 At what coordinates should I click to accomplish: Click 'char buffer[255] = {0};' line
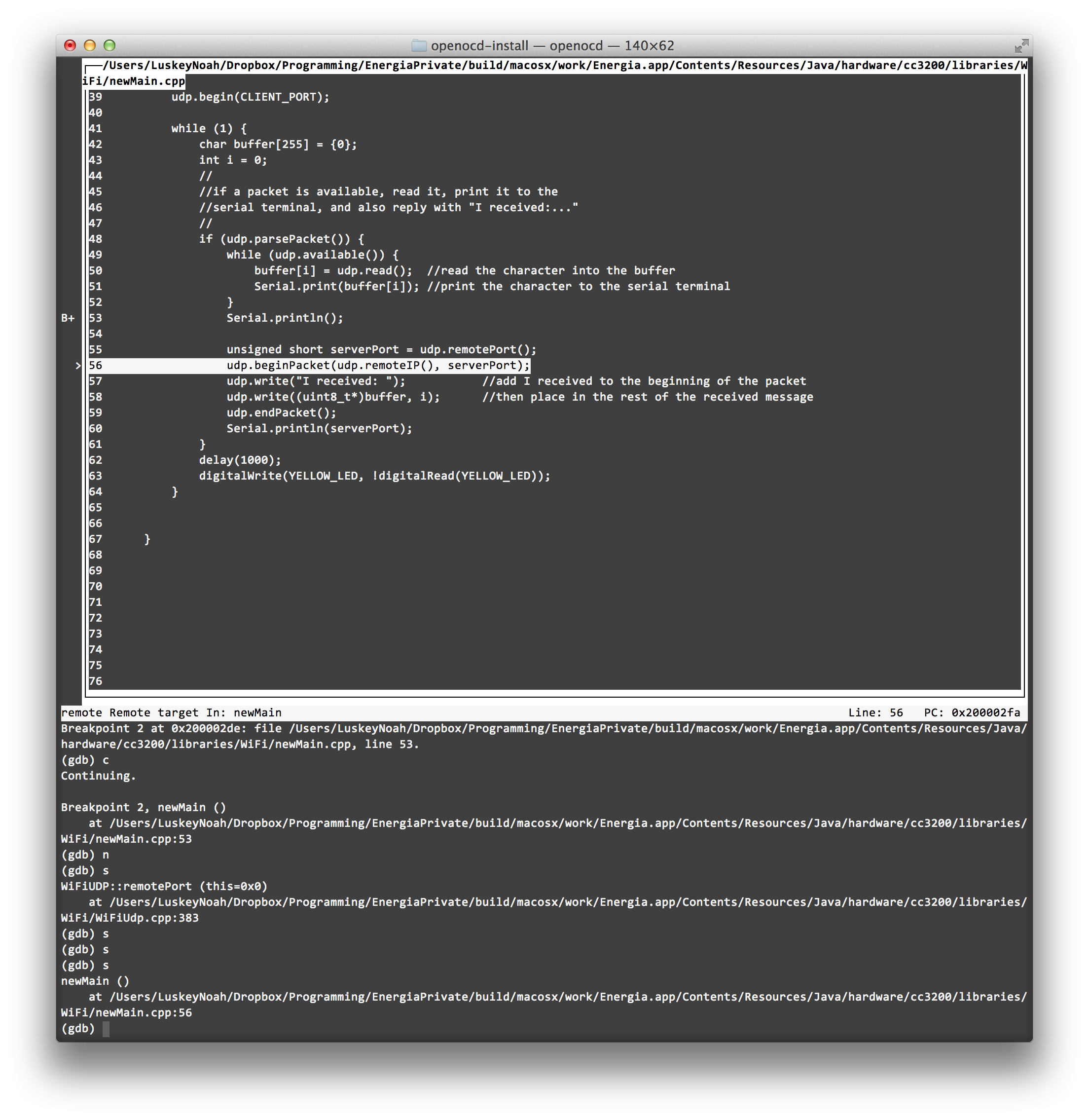pos(278,144)
